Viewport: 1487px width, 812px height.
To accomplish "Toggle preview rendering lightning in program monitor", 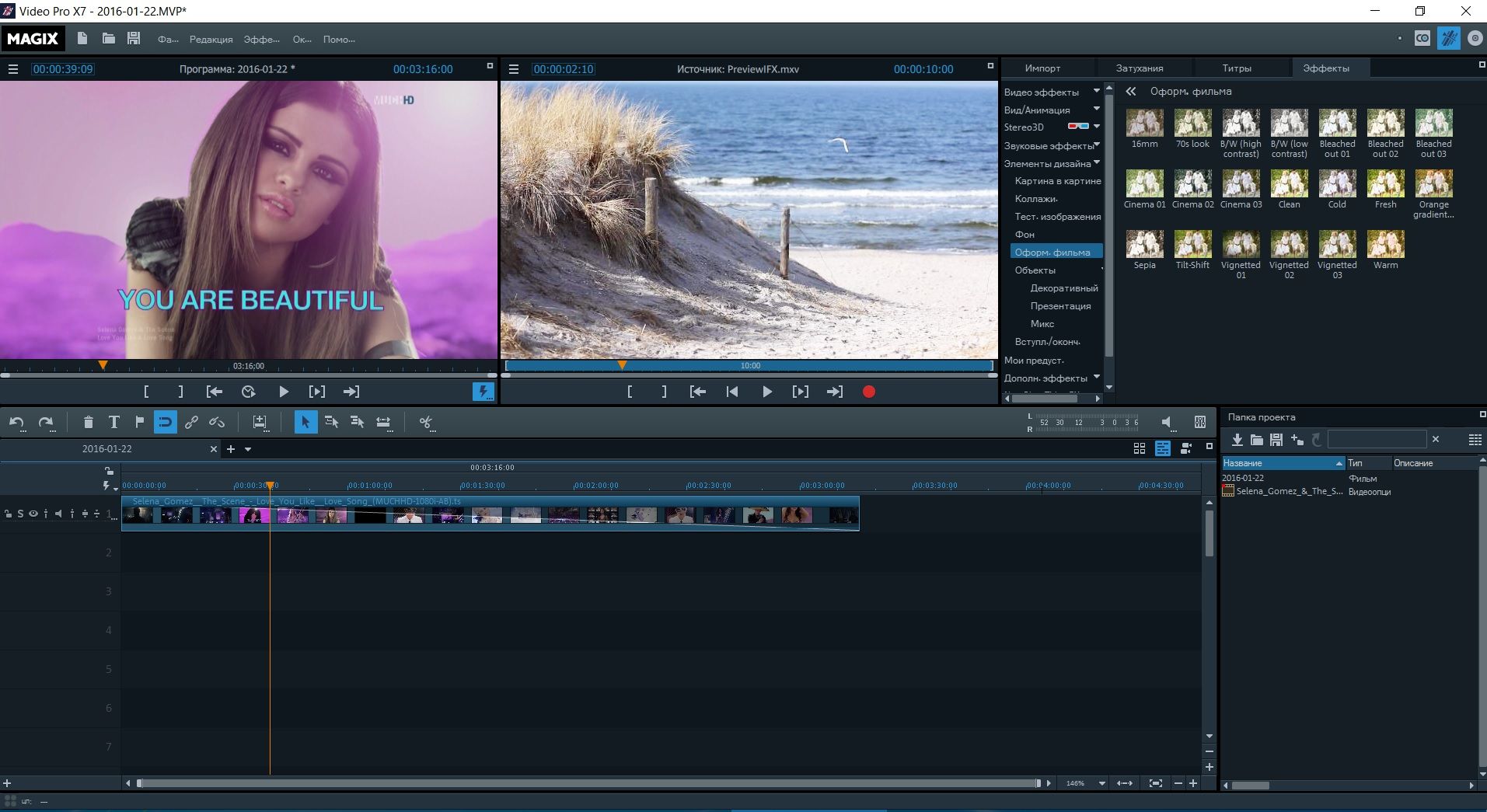I will [483, 392].
